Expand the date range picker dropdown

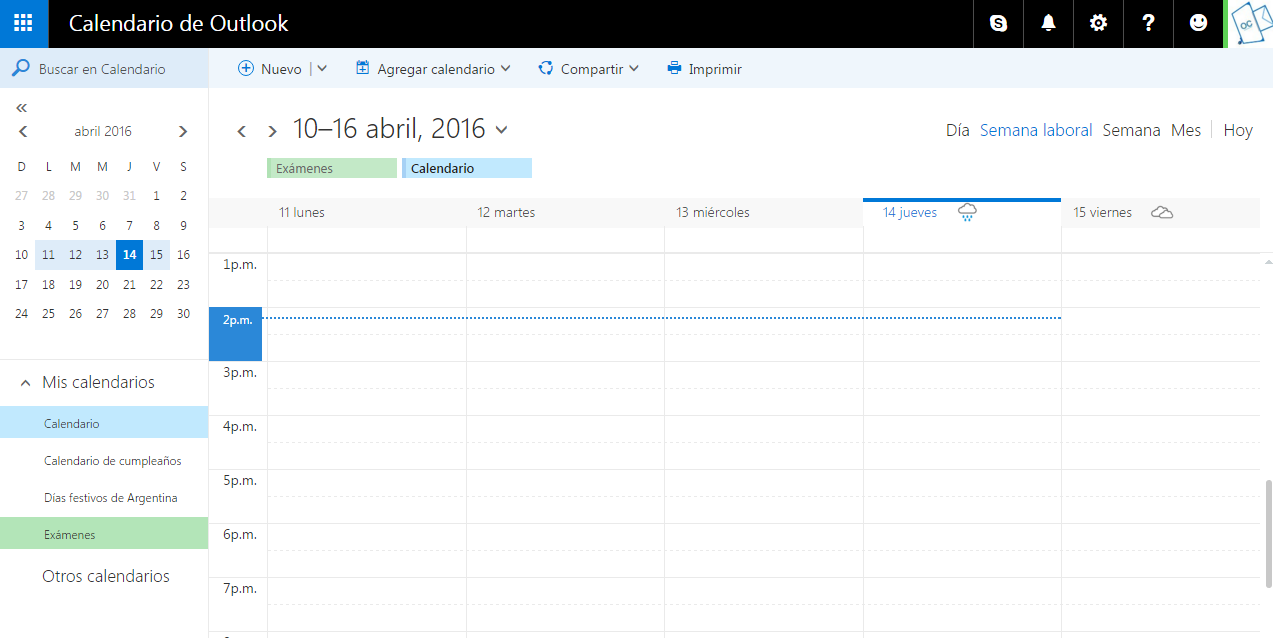click(501, 129)
